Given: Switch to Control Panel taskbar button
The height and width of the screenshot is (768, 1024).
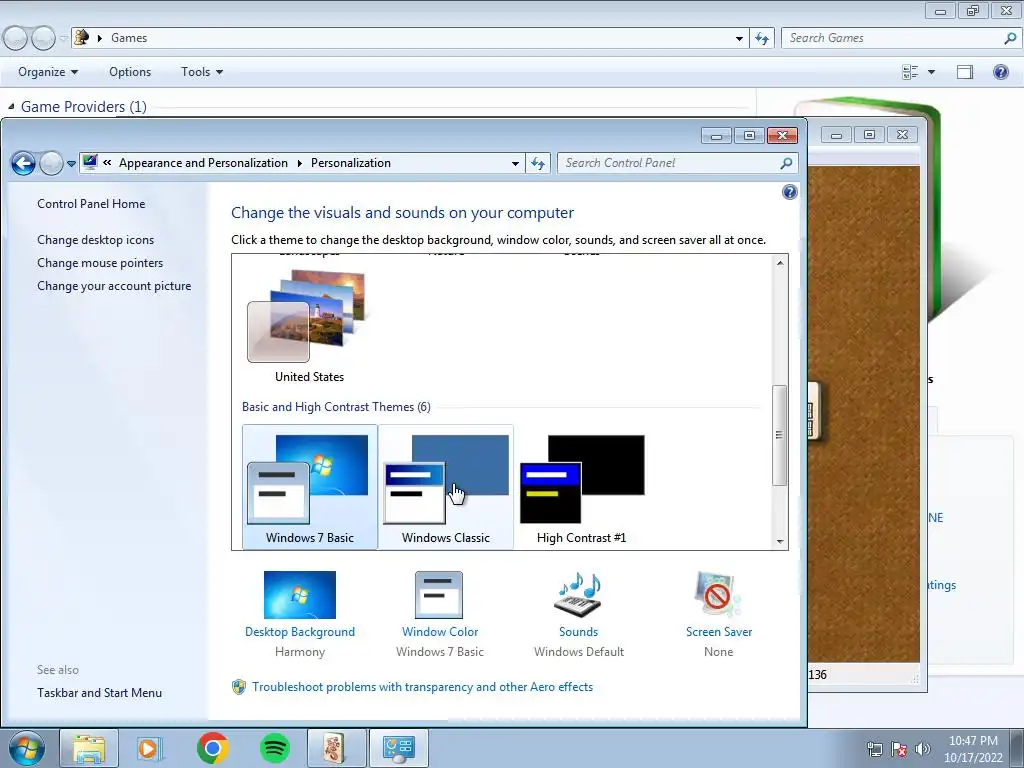Looking at the screenshot, I should coord(399,748).
